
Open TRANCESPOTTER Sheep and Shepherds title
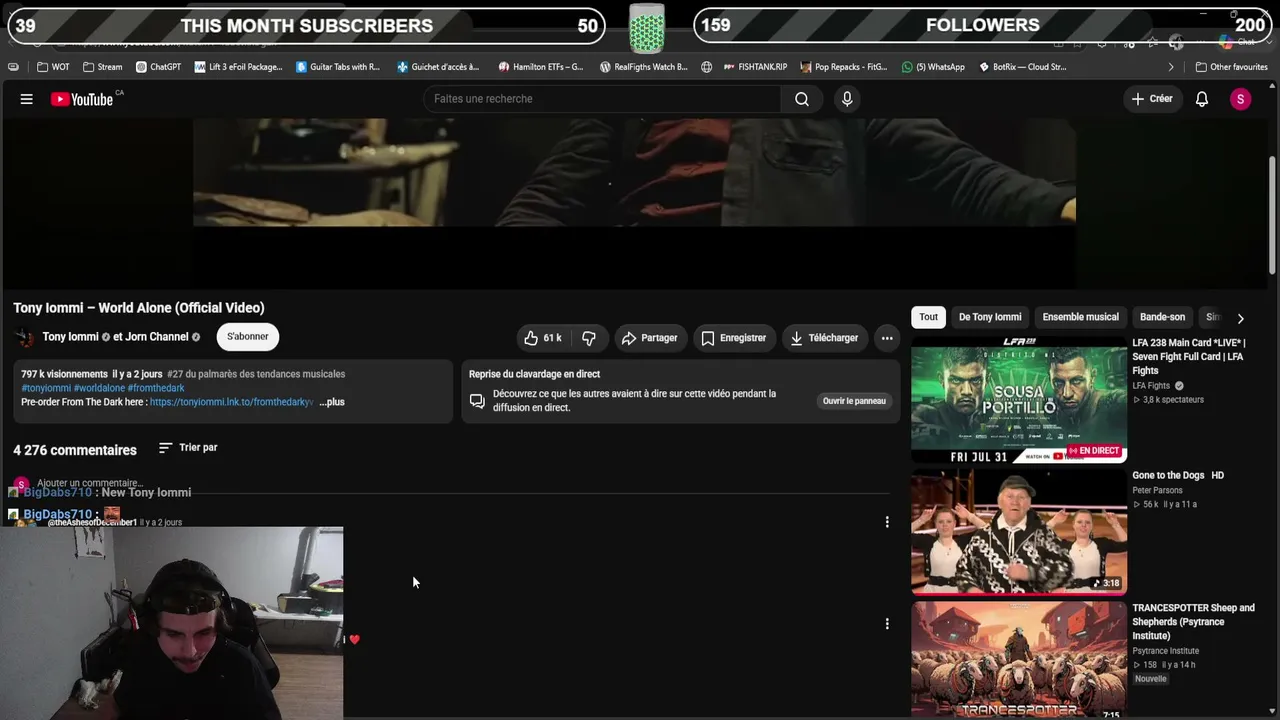coord(1193,621)
